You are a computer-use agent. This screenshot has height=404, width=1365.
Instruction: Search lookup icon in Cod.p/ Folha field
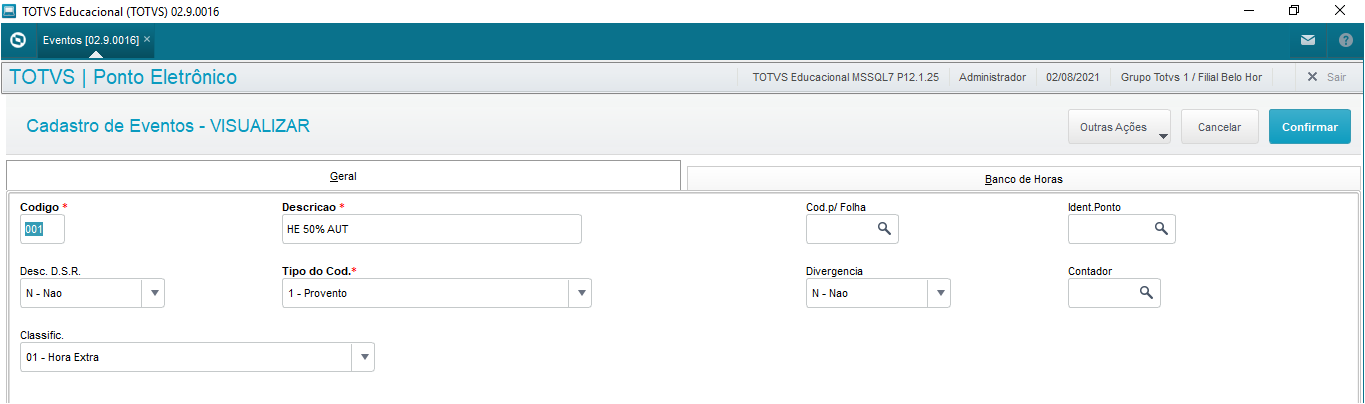click(x=884, y=229)
